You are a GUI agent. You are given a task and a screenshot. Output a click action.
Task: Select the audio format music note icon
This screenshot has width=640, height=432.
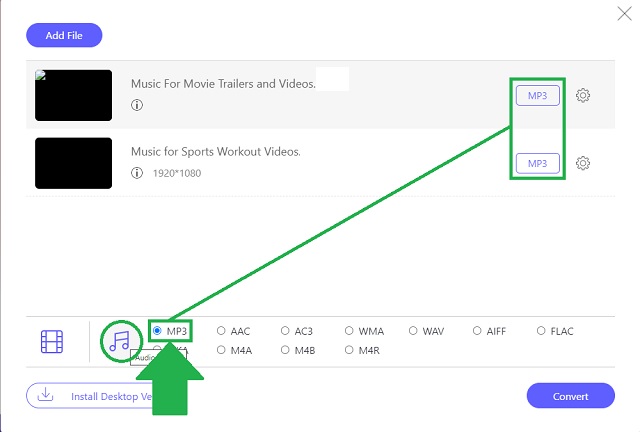pos(120,341)
